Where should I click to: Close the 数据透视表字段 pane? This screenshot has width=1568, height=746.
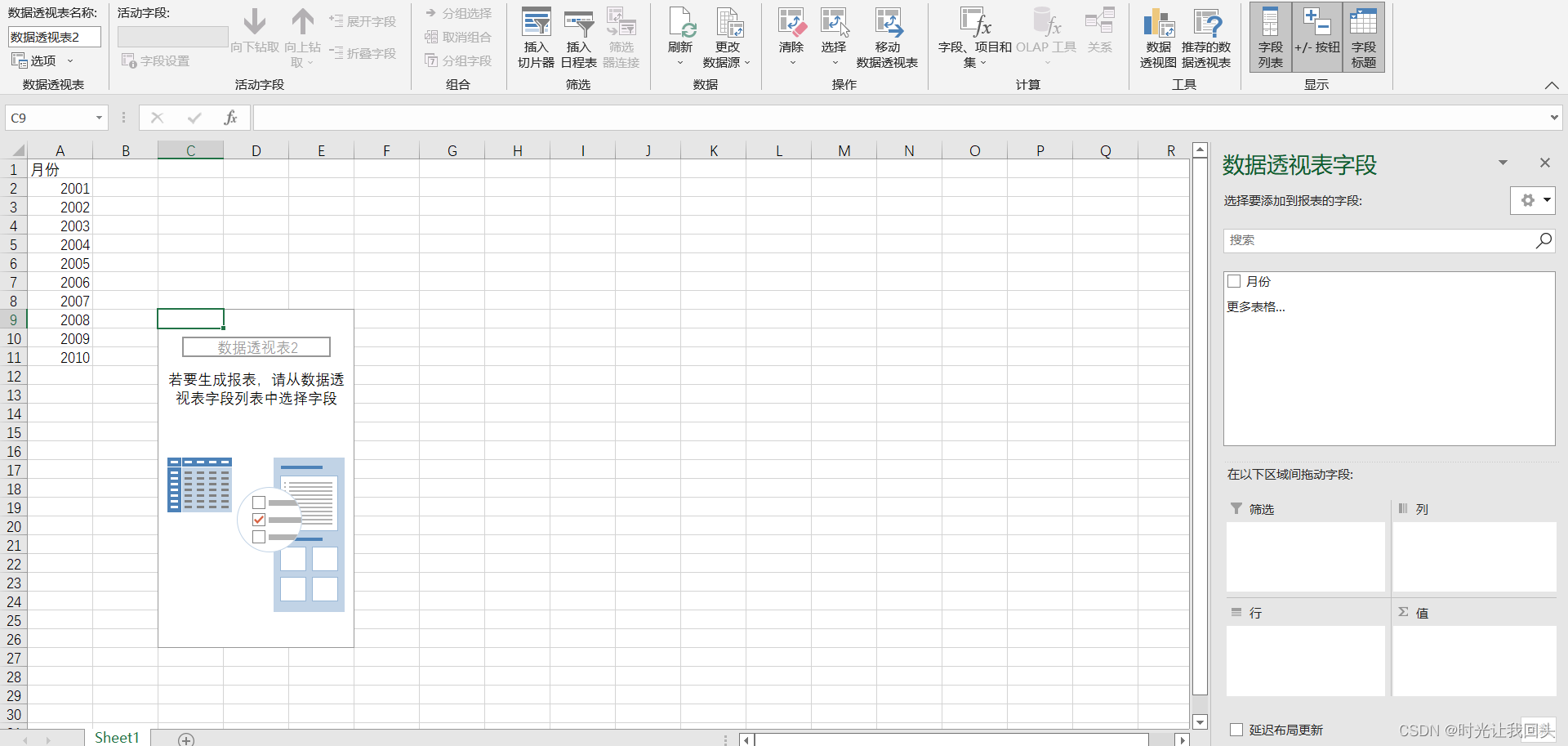(x=1544, y=163)
